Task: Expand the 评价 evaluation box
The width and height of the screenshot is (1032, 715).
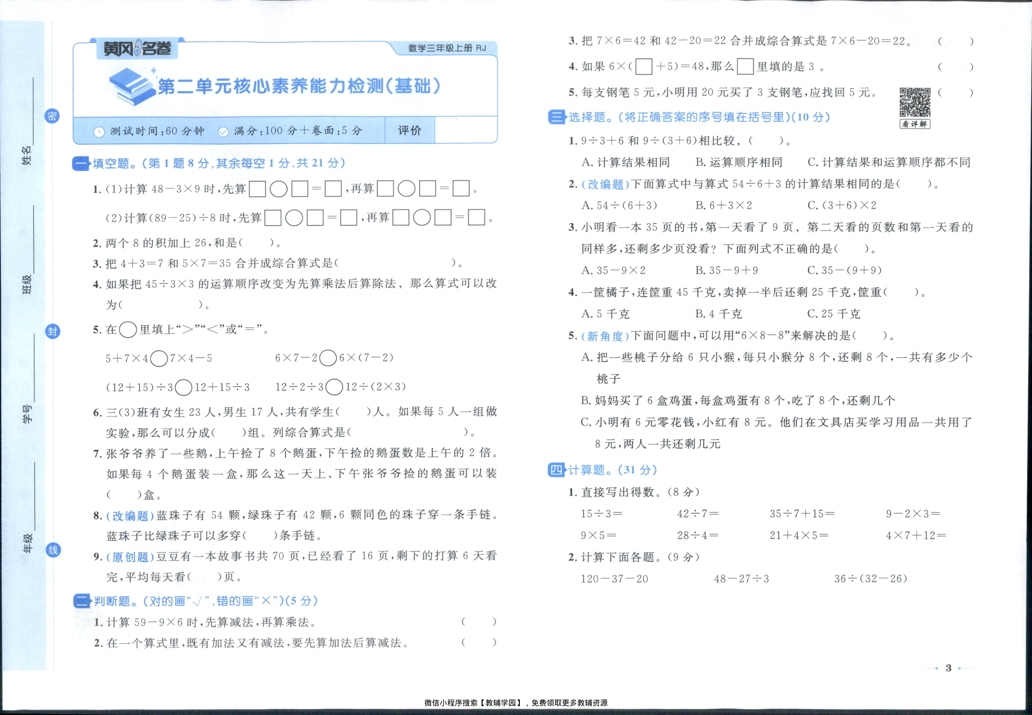Action: pyautogui.click(x=413, y=130)
